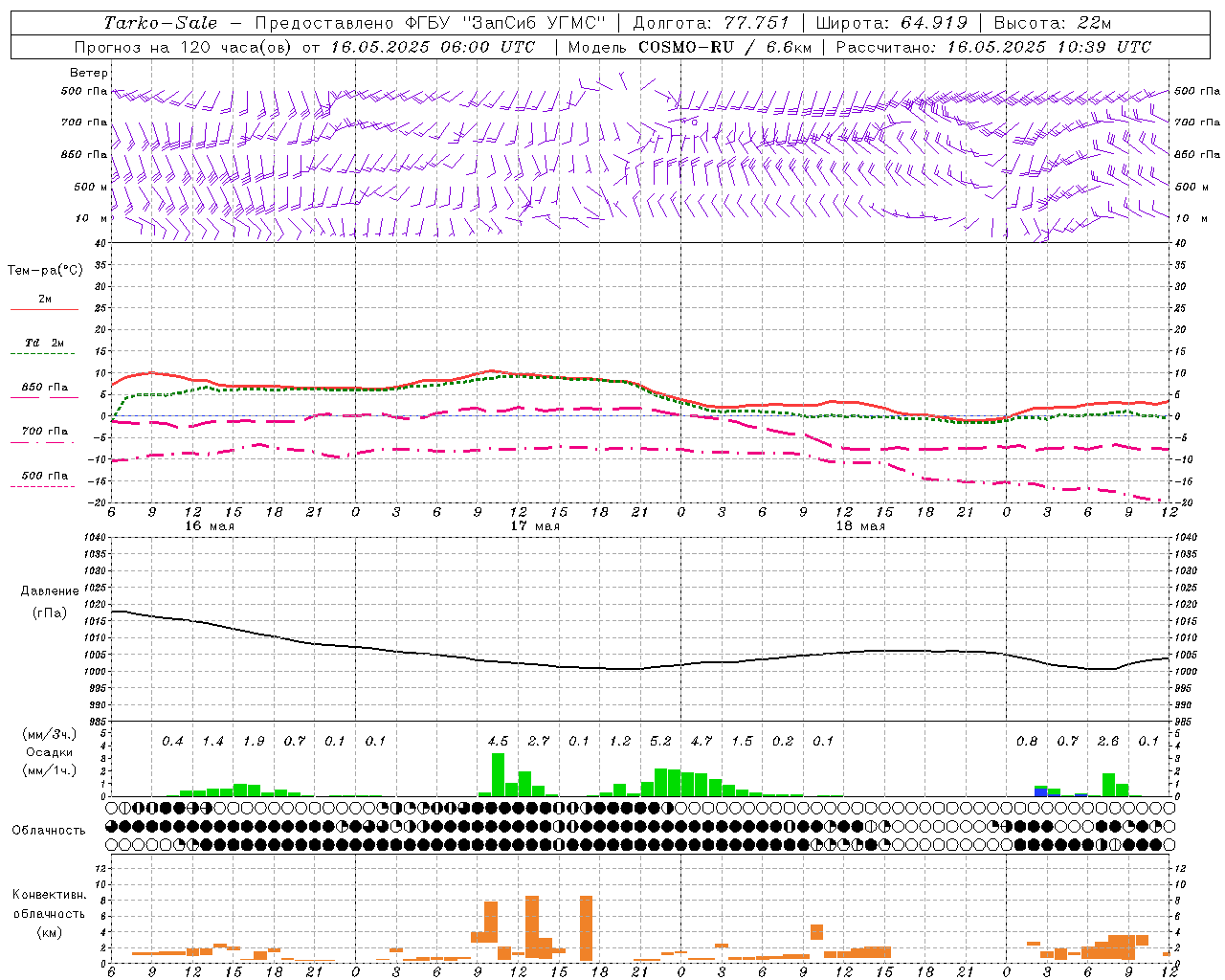Click the 16 мая date label
Screen dimensions: 1225x980
coord(210,526)
